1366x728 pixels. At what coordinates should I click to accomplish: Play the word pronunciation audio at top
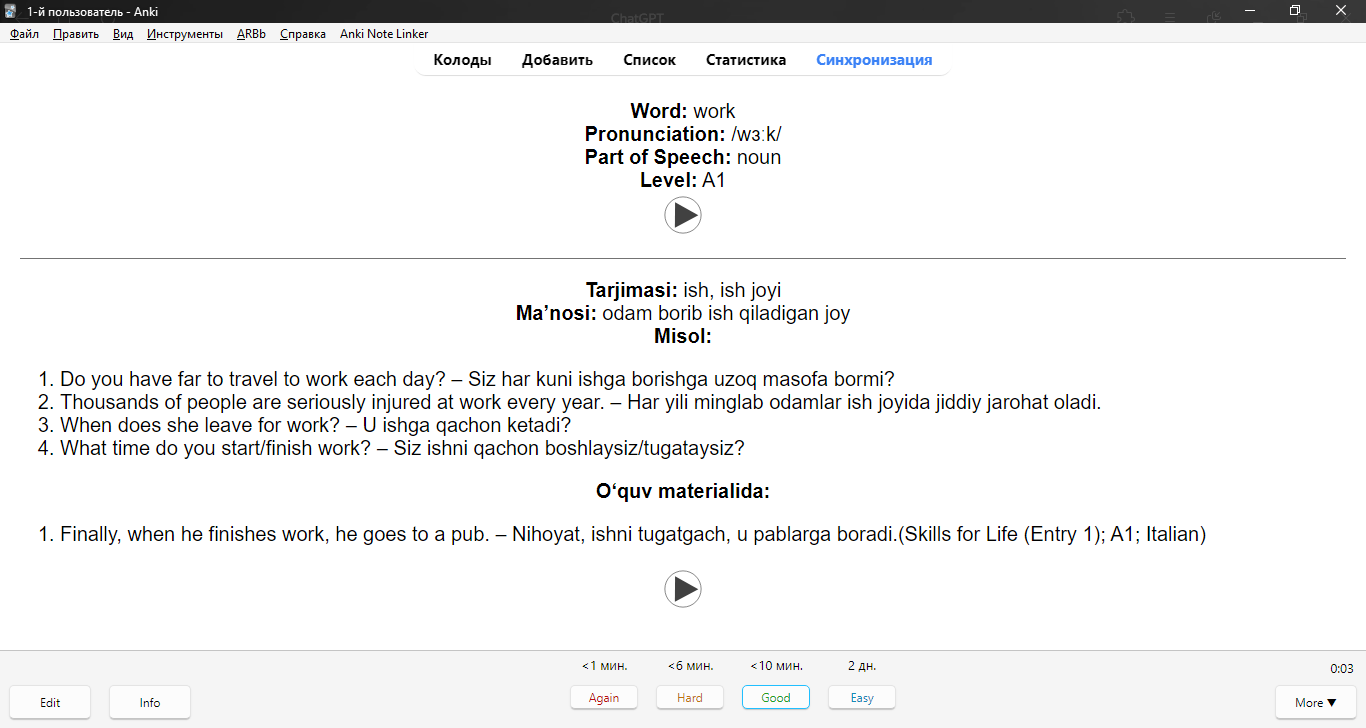683,215
